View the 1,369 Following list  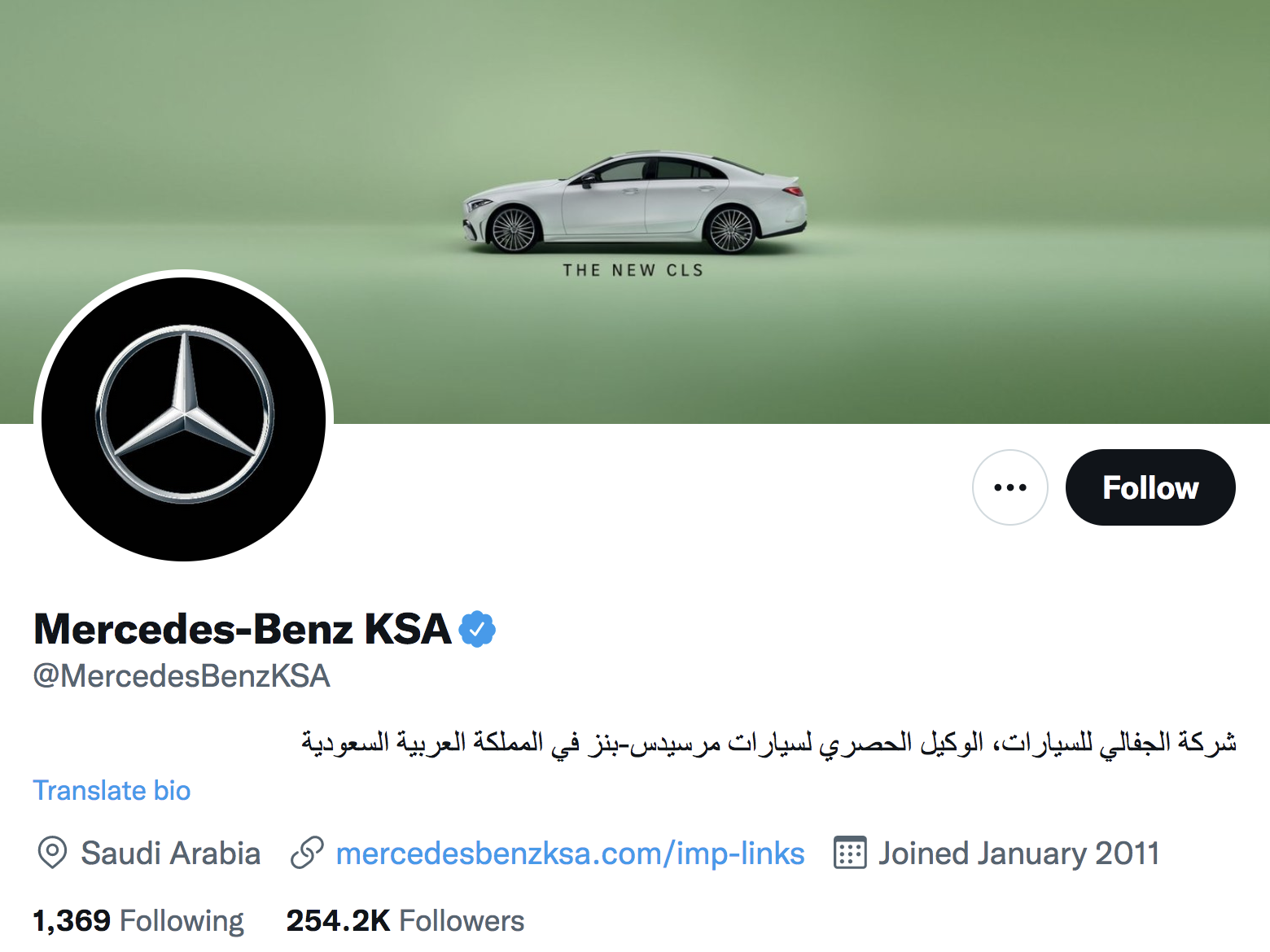click(x=138, y=920)
